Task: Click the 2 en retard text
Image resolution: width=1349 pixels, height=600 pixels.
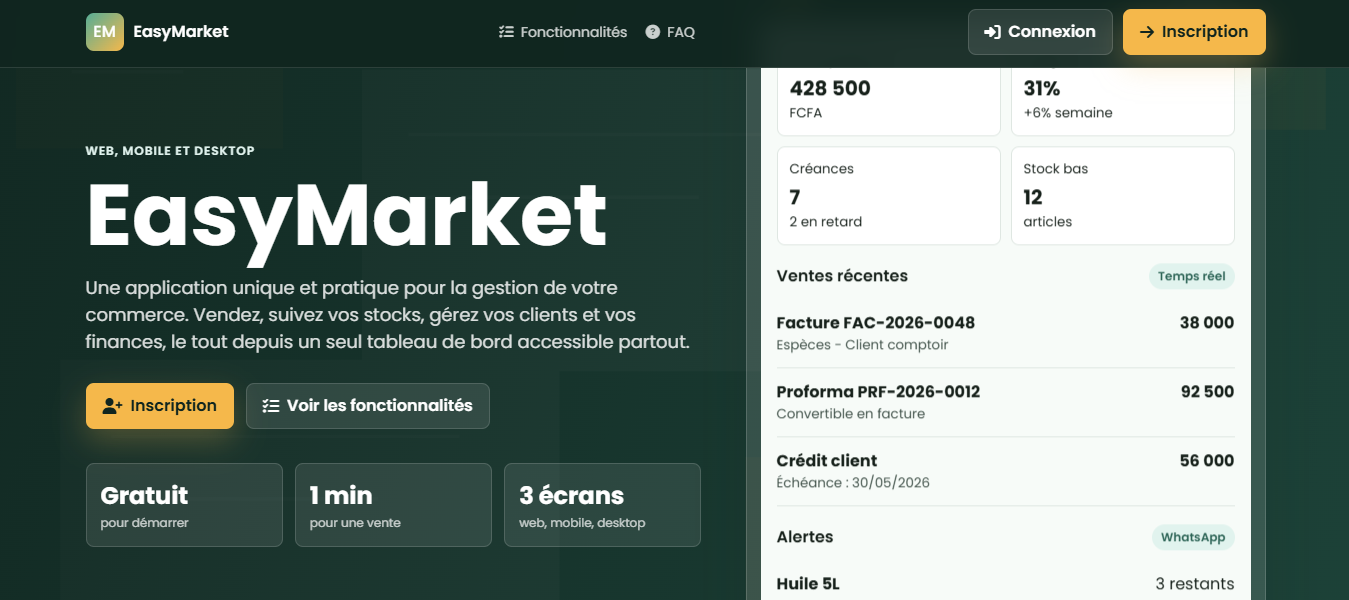Action: coord(825,222)
